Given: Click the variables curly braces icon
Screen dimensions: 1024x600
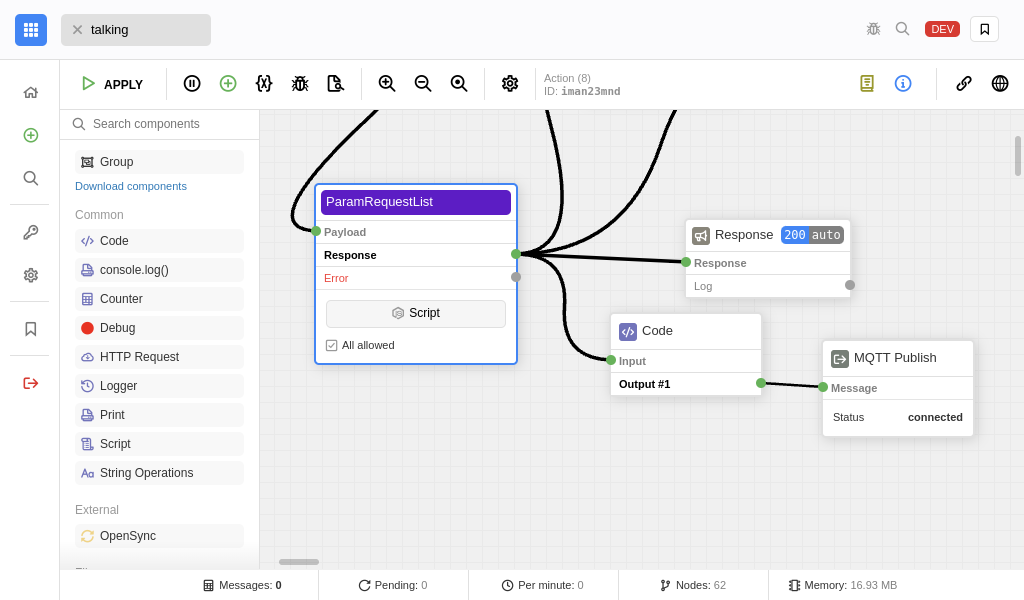Looking at the screenshot, I should point(264,84).
